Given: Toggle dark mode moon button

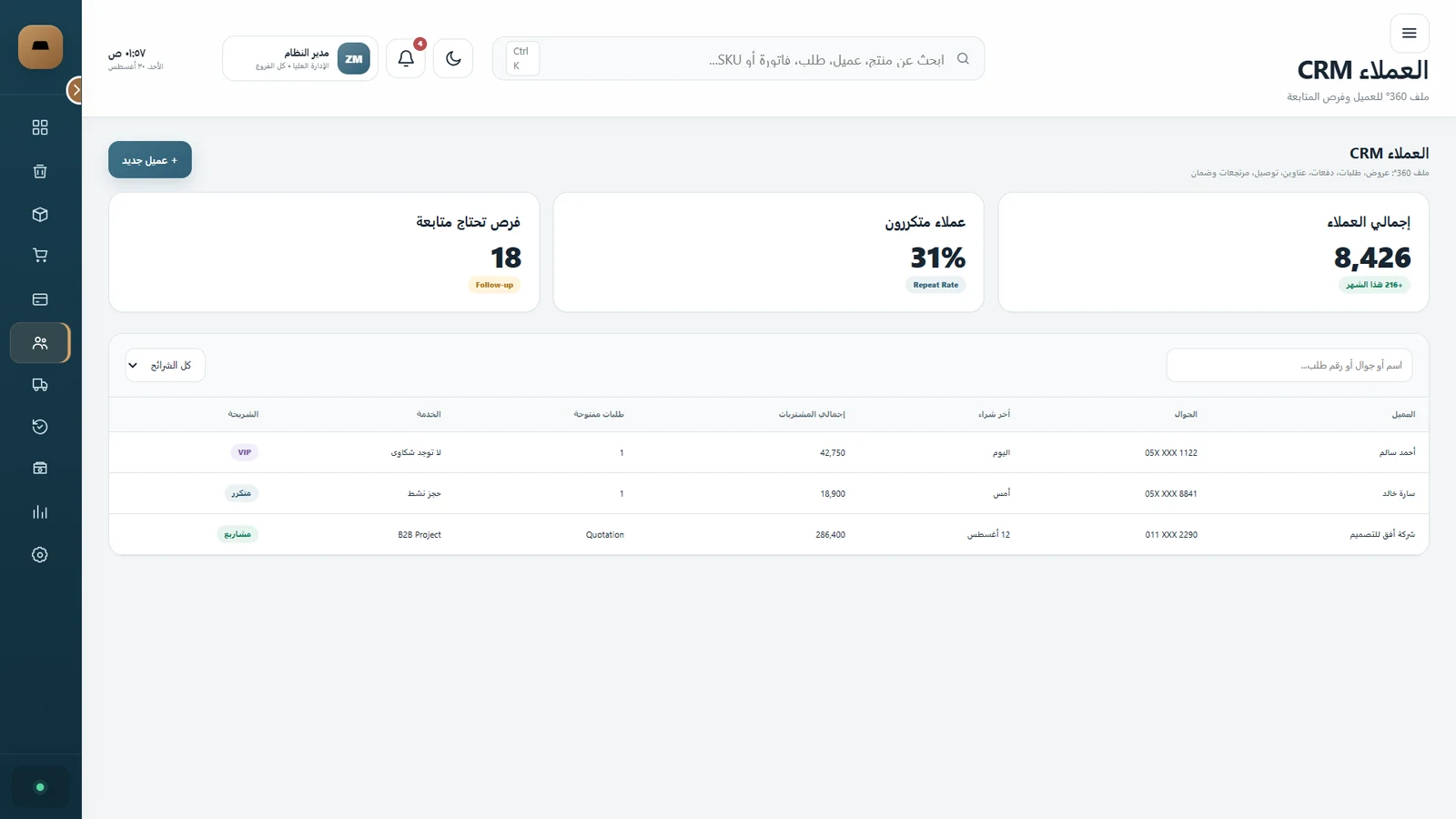Looking at the screenshot, I should [x=453, y=59].
